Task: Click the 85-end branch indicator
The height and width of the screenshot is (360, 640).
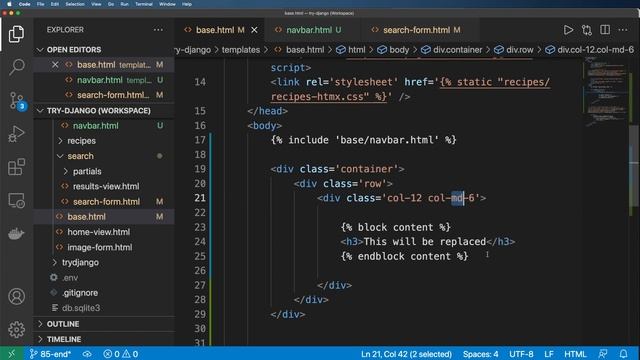Action: [x=50, y=354]
